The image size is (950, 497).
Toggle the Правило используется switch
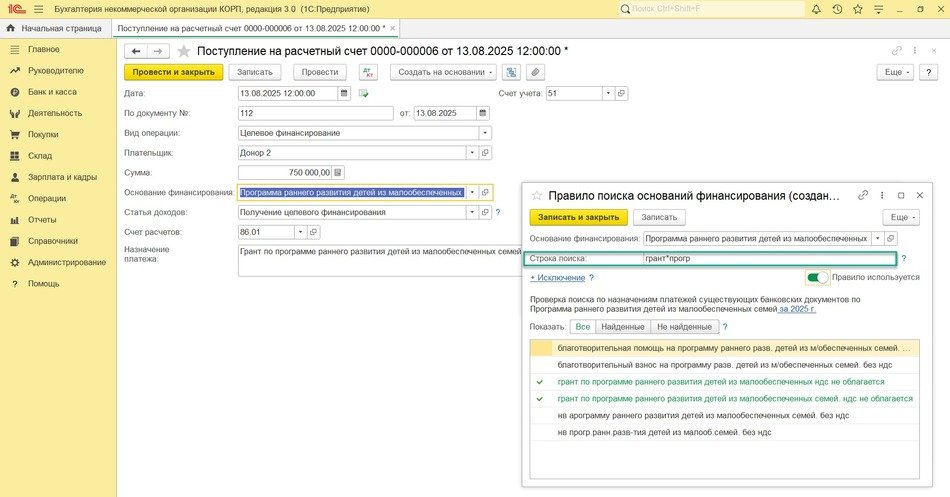tap(817, 277)
